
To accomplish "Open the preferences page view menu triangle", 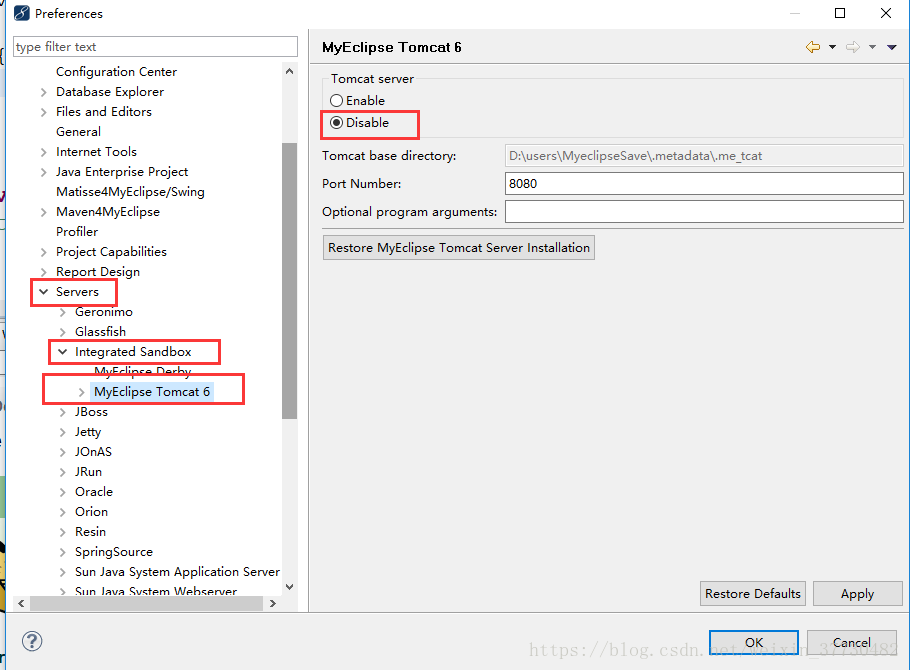I will tap(892, 47).
